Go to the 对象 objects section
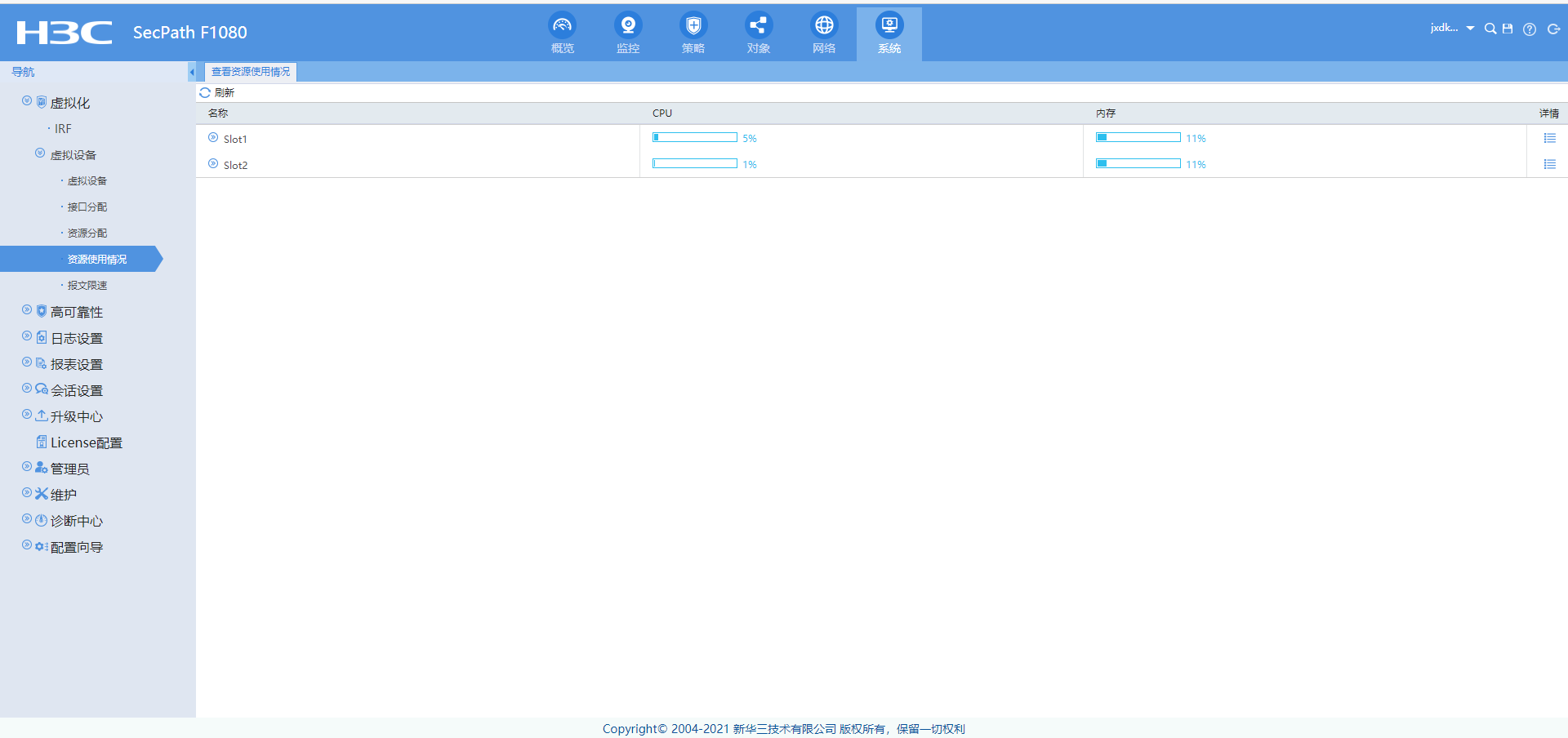The width and height of the screenshot is (1568, 738). pos(759,33)
